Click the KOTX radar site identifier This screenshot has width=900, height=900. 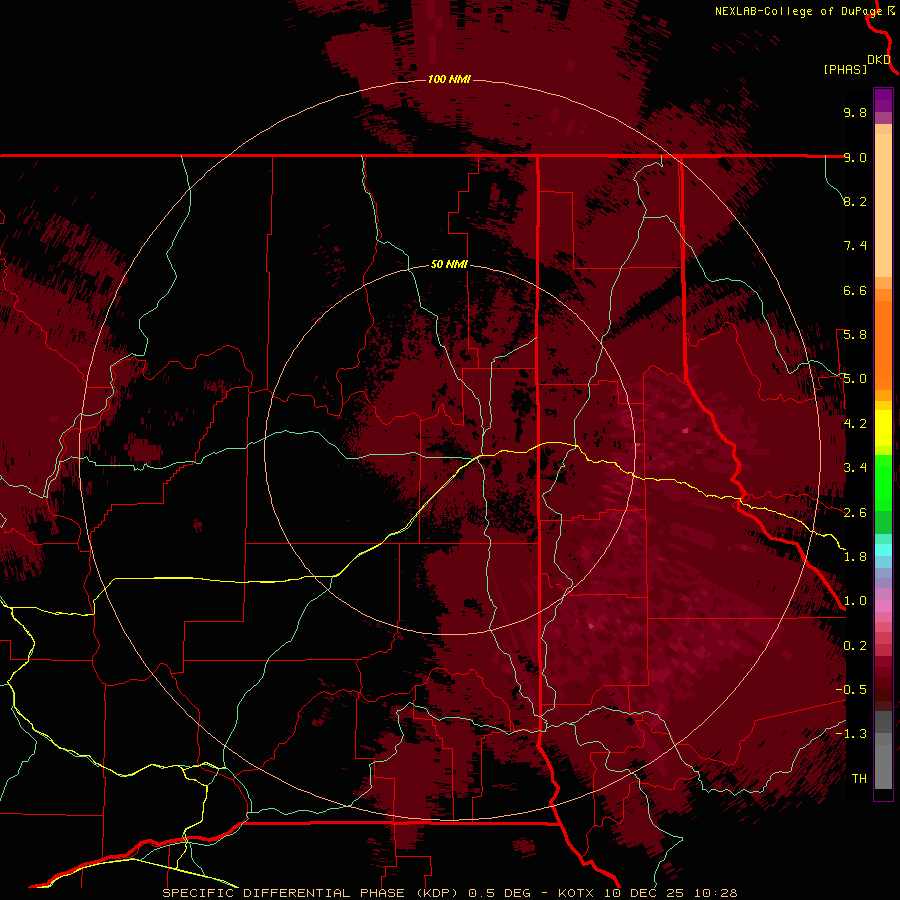(x=577, y=893)
